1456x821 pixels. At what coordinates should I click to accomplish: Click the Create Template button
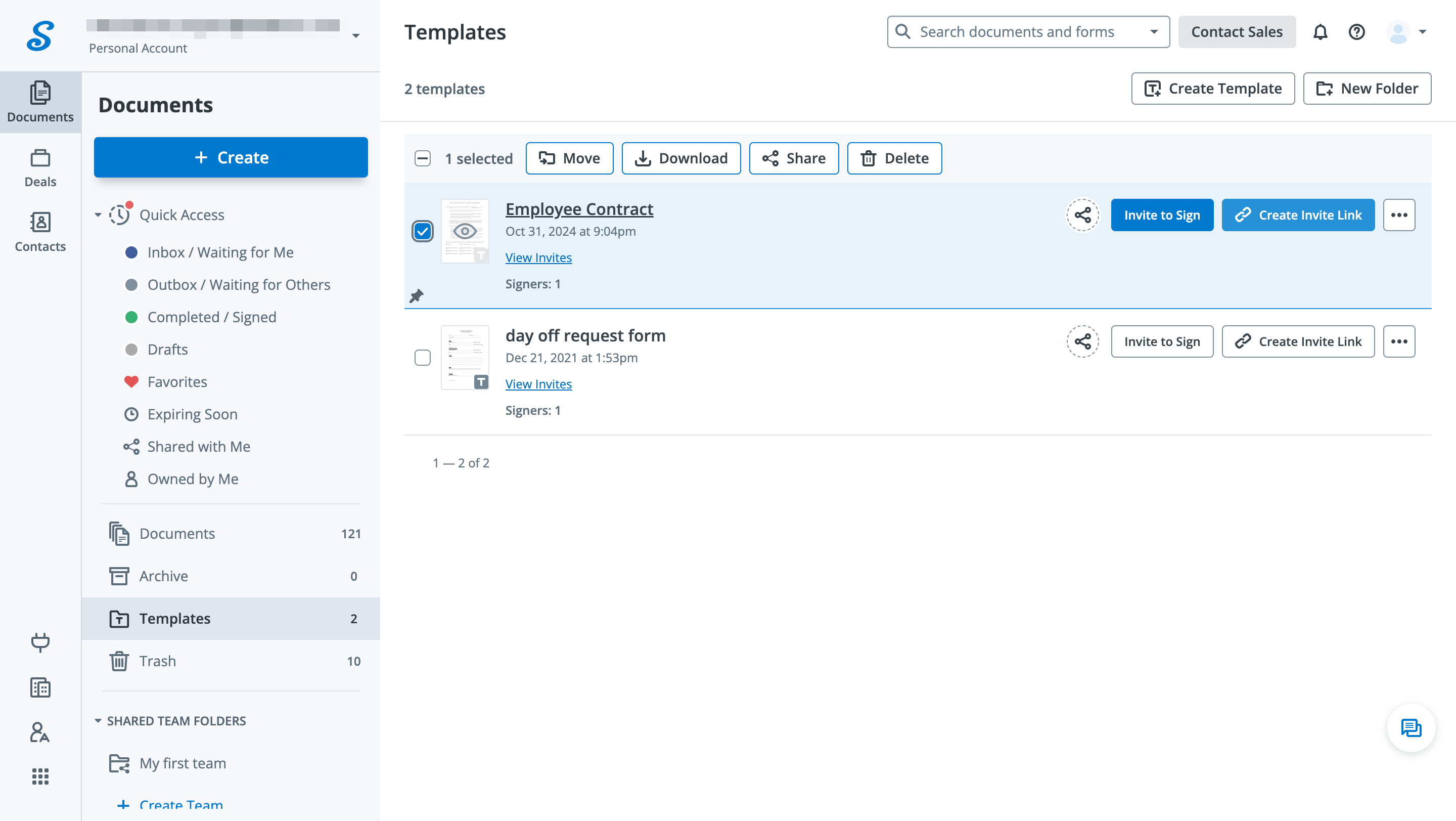tap(1213, 89)
